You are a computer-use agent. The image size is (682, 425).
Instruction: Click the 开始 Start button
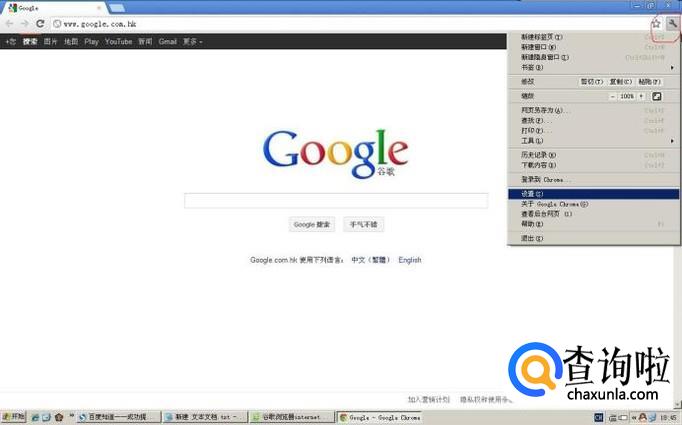[x=13, y=417]
